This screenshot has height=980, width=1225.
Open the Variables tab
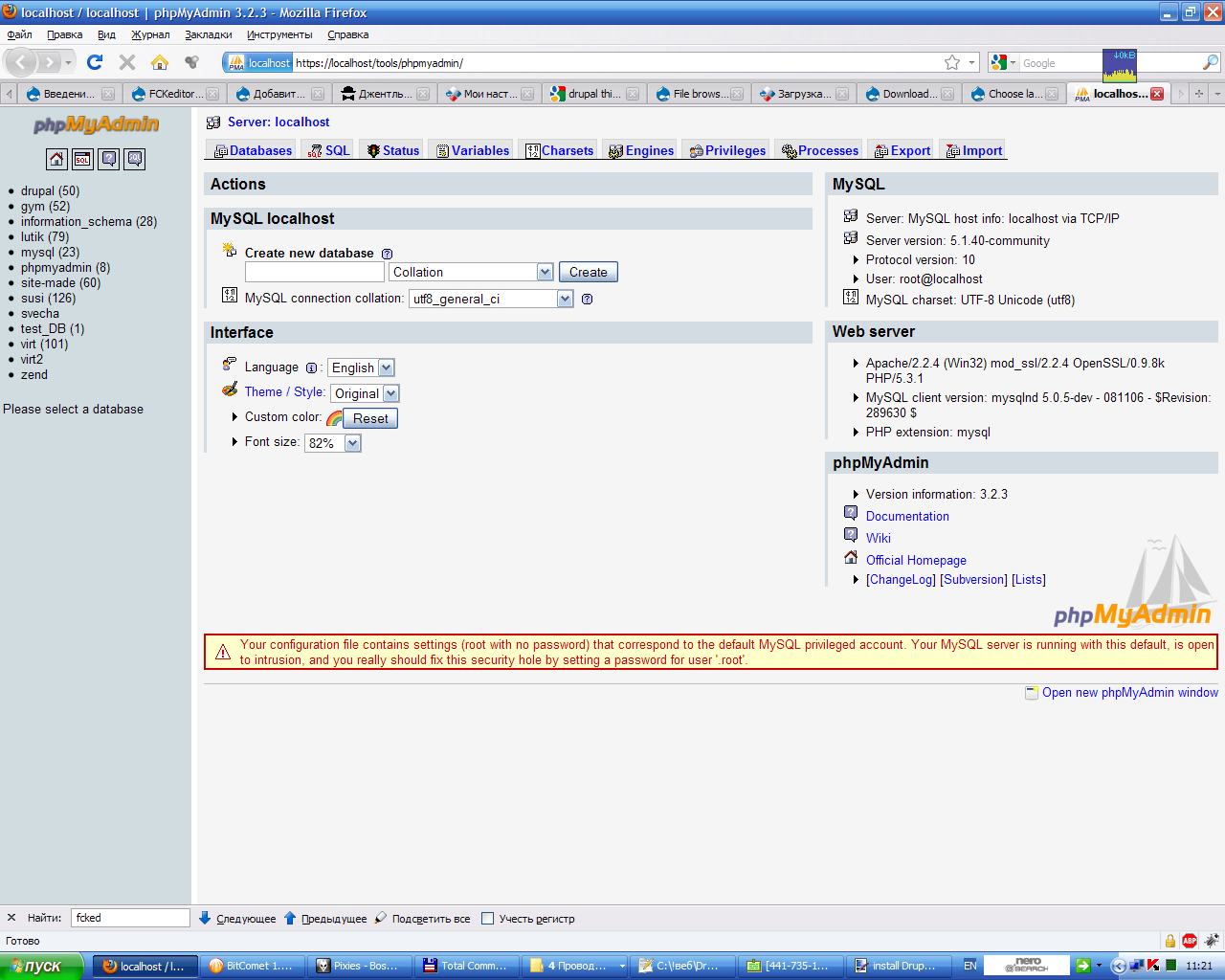tap(473, 150)
